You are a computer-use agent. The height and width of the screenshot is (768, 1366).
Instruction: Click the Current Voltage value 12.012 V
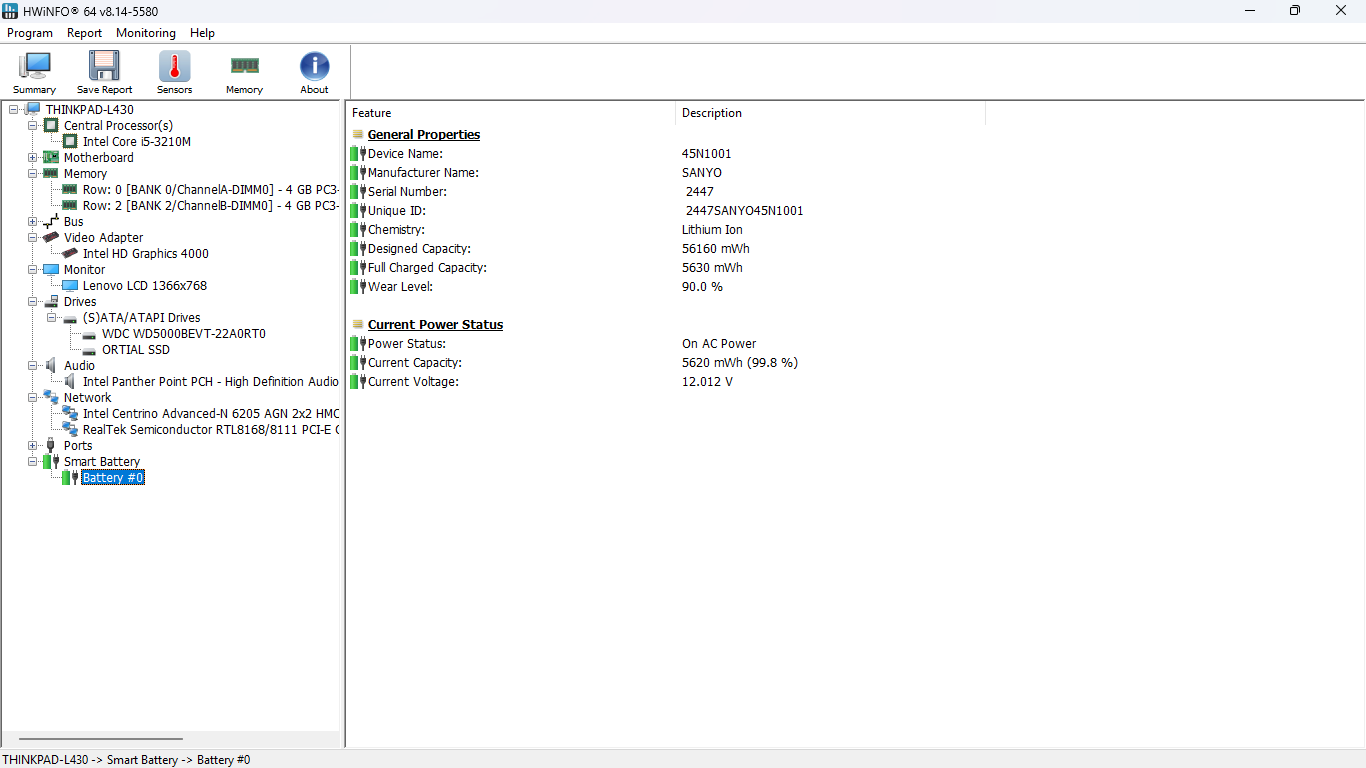coord(707,381)
